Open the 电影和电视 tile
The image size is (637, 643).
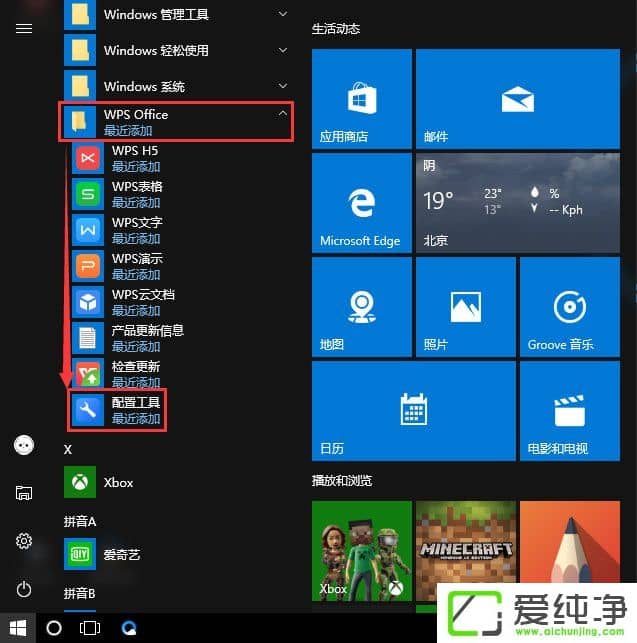tap(570, 411)
